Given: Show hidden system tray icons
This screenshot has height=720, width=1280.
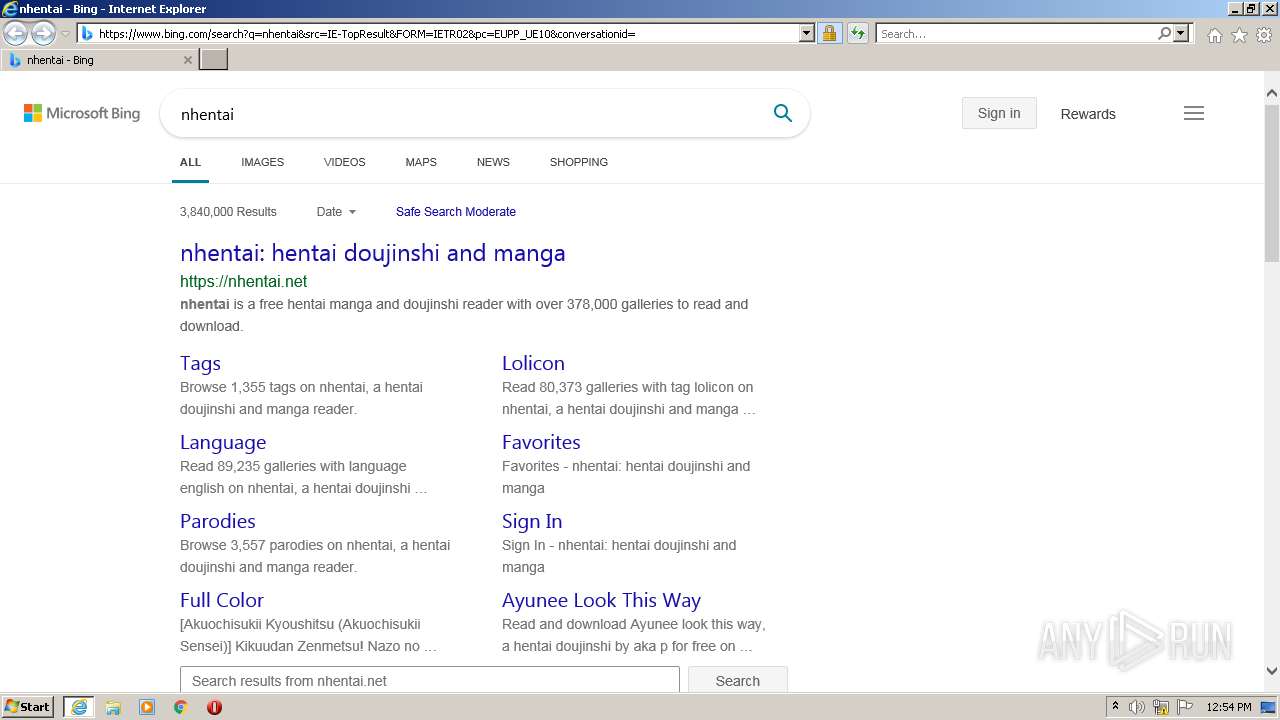Looking at the screenshot, I should [1115, 707].
